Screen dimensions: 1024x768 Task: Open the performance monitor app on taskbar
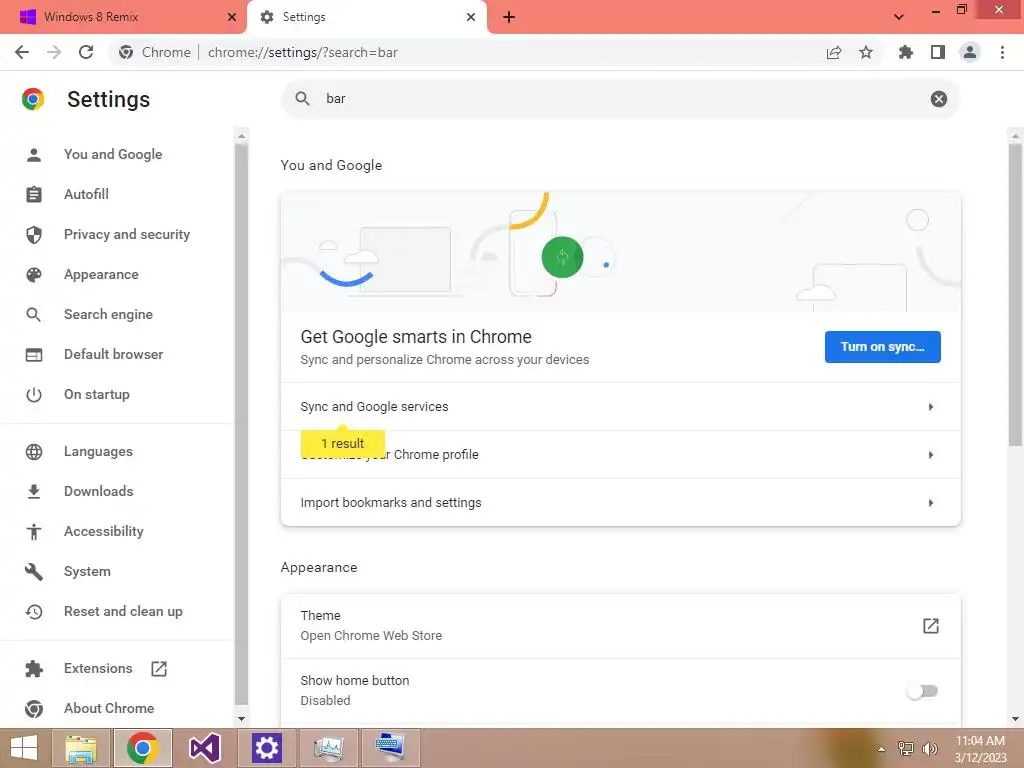click(328, 748)
